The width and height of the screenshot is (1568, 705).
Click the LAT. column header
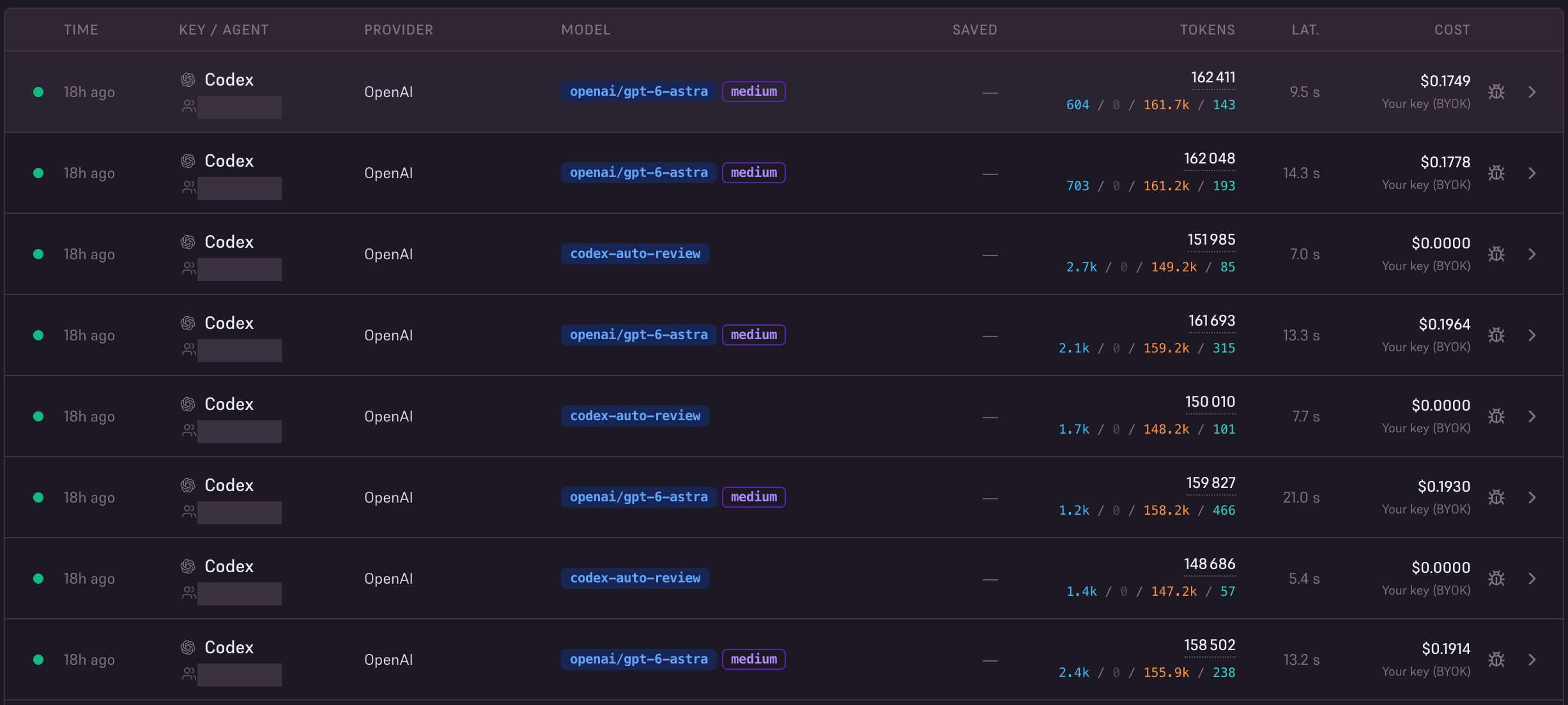[x=1305, y=30]
